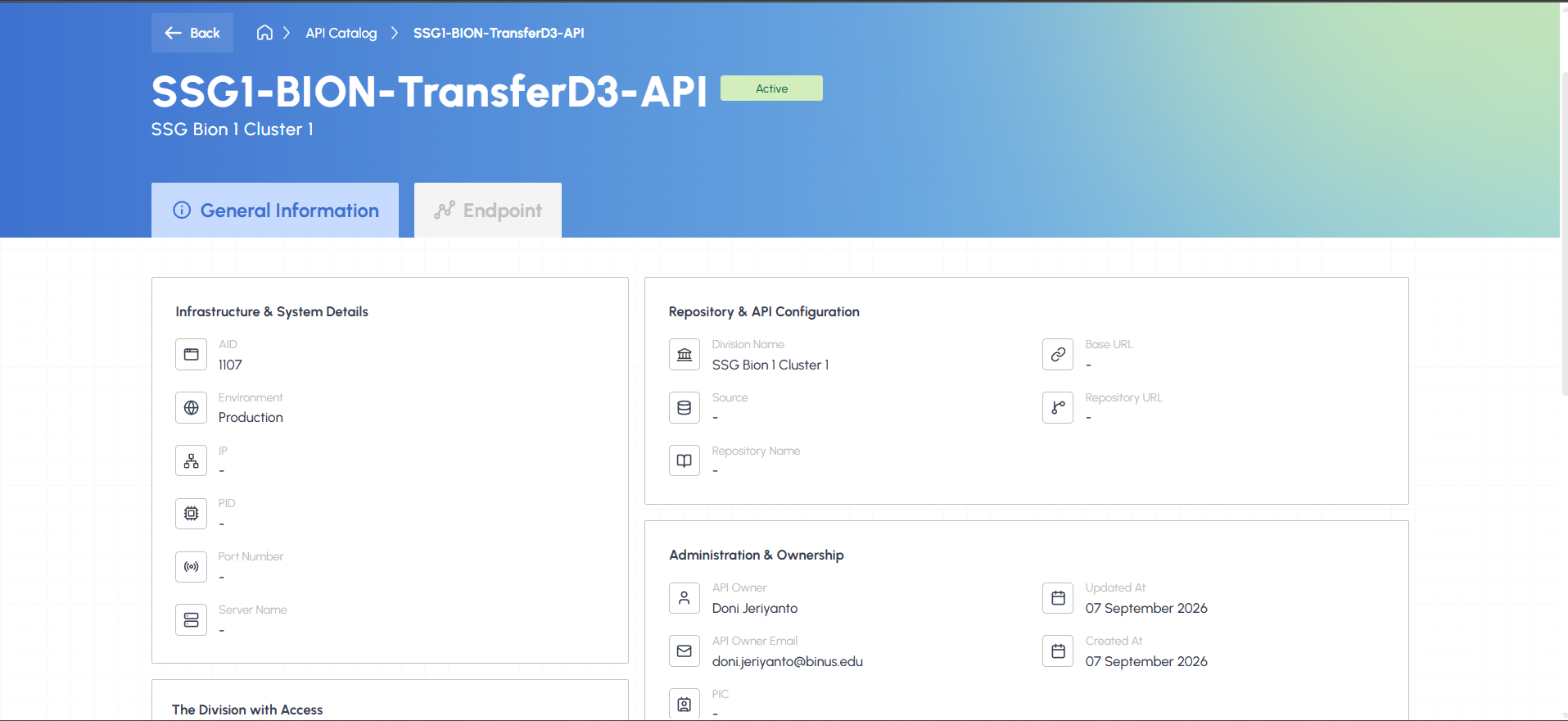Click the Port Number radio-signal icon
The width and height of the screenshot is (1568, 721).
(191, 567)
